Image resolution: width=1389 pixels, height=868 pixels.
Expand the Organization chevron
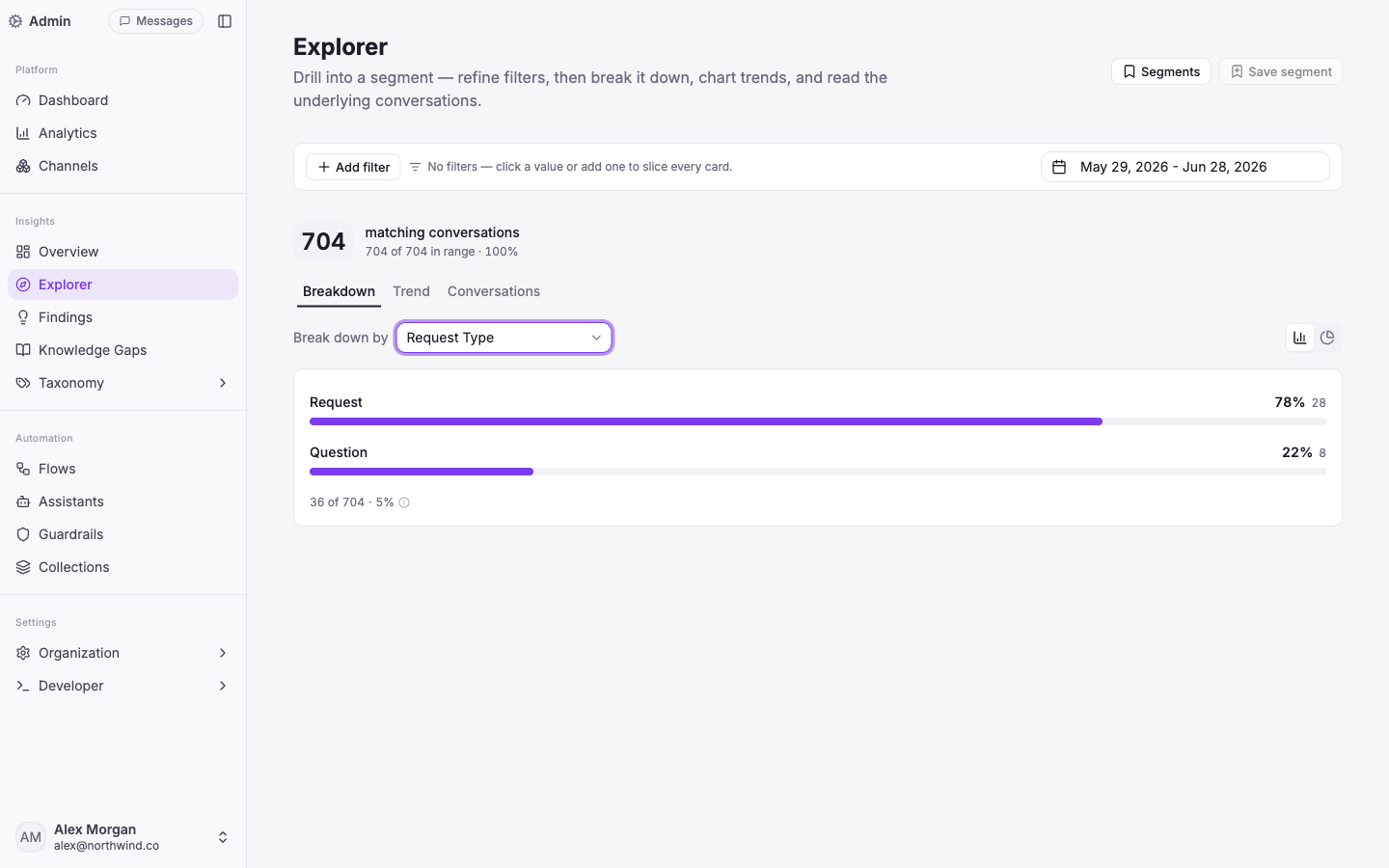point(223,653)
